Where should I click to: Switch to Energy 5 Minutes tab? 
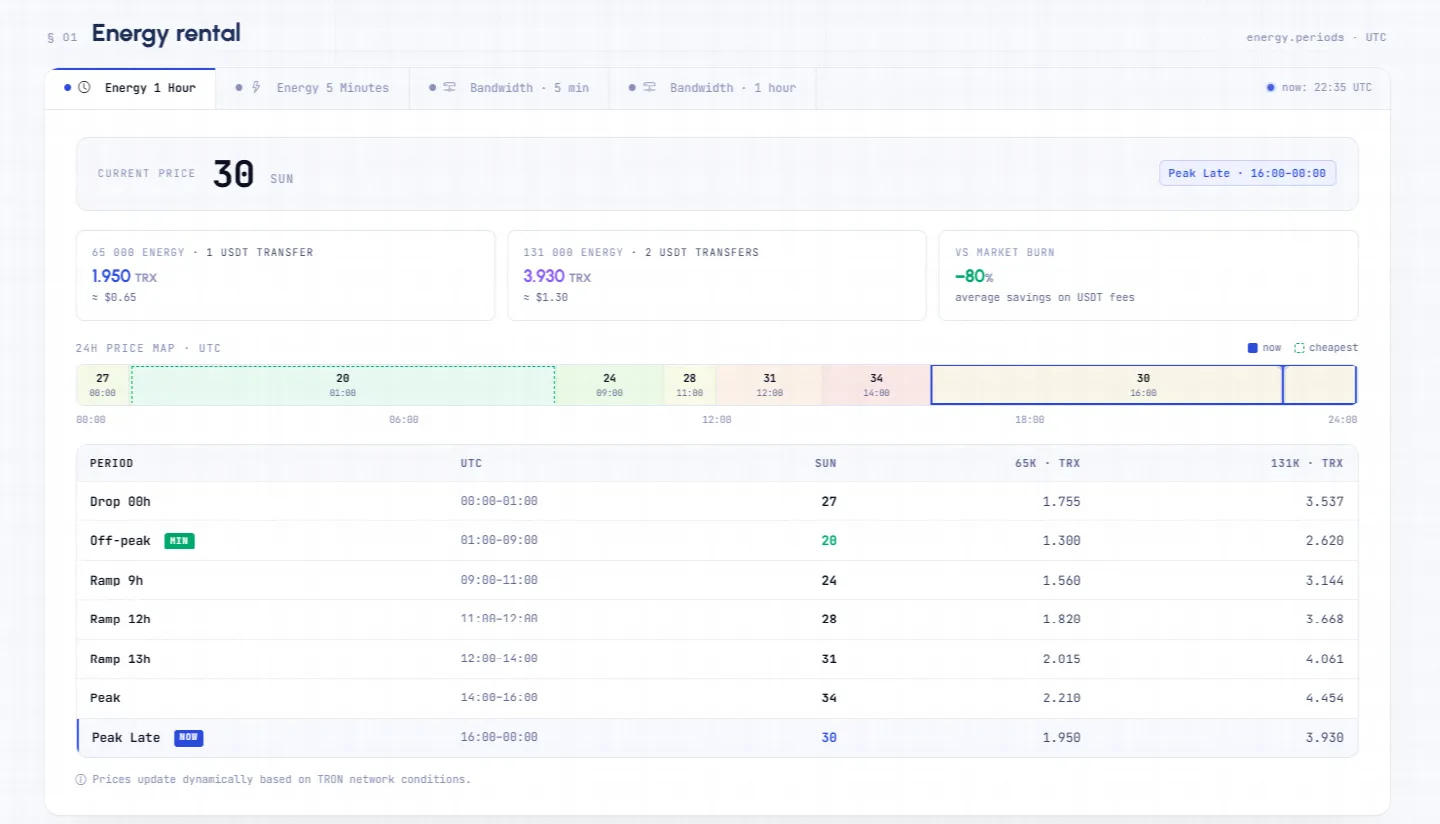(313, 88)
